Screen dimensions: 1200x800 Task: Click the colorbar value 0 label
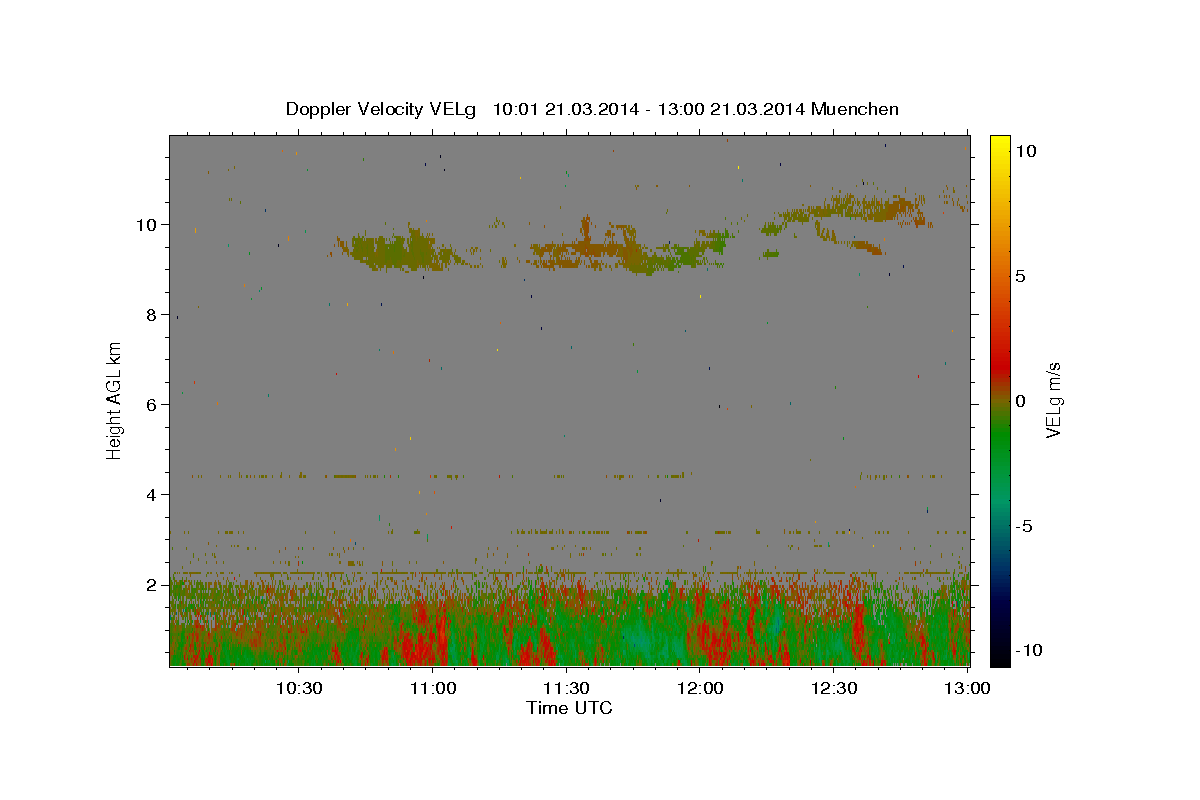tap(1020, 401)
